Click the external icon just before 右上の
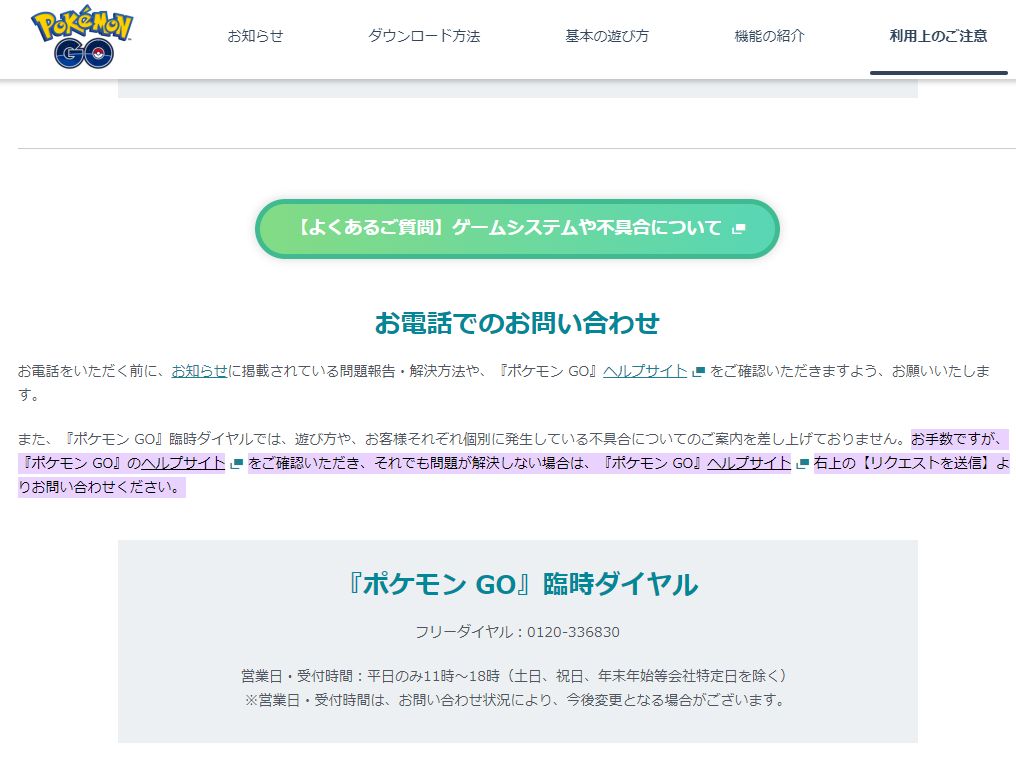 pos(802,464)
